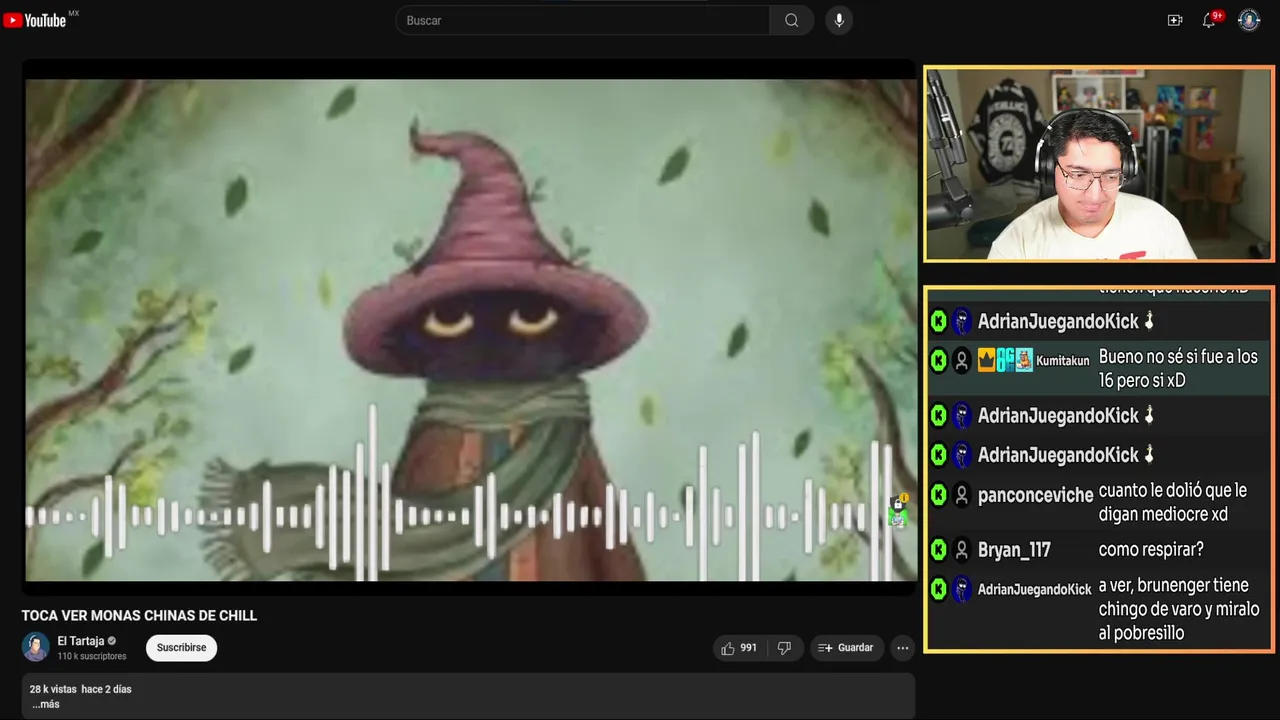1280x720 pixels.
Task: Click the small icon at video's right edge
Action: [x=898, y=511]
